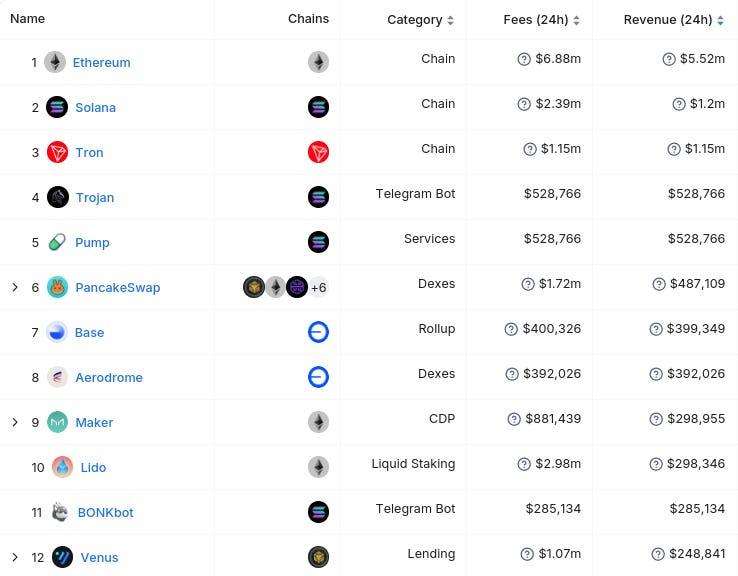Viewport: 738px width, 576px height.
Task: Click the Name column header
Action: tap(27, 18)
